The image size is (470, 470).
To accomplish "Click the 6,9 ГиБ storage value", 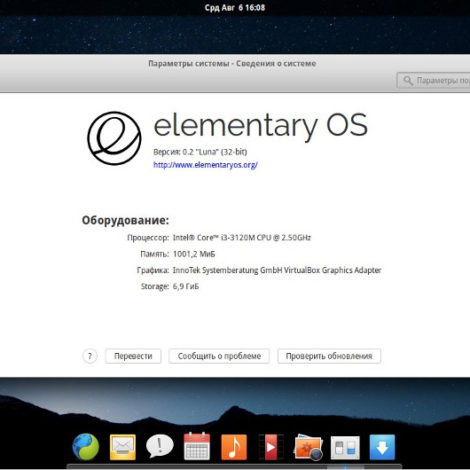I will [186, 286].
